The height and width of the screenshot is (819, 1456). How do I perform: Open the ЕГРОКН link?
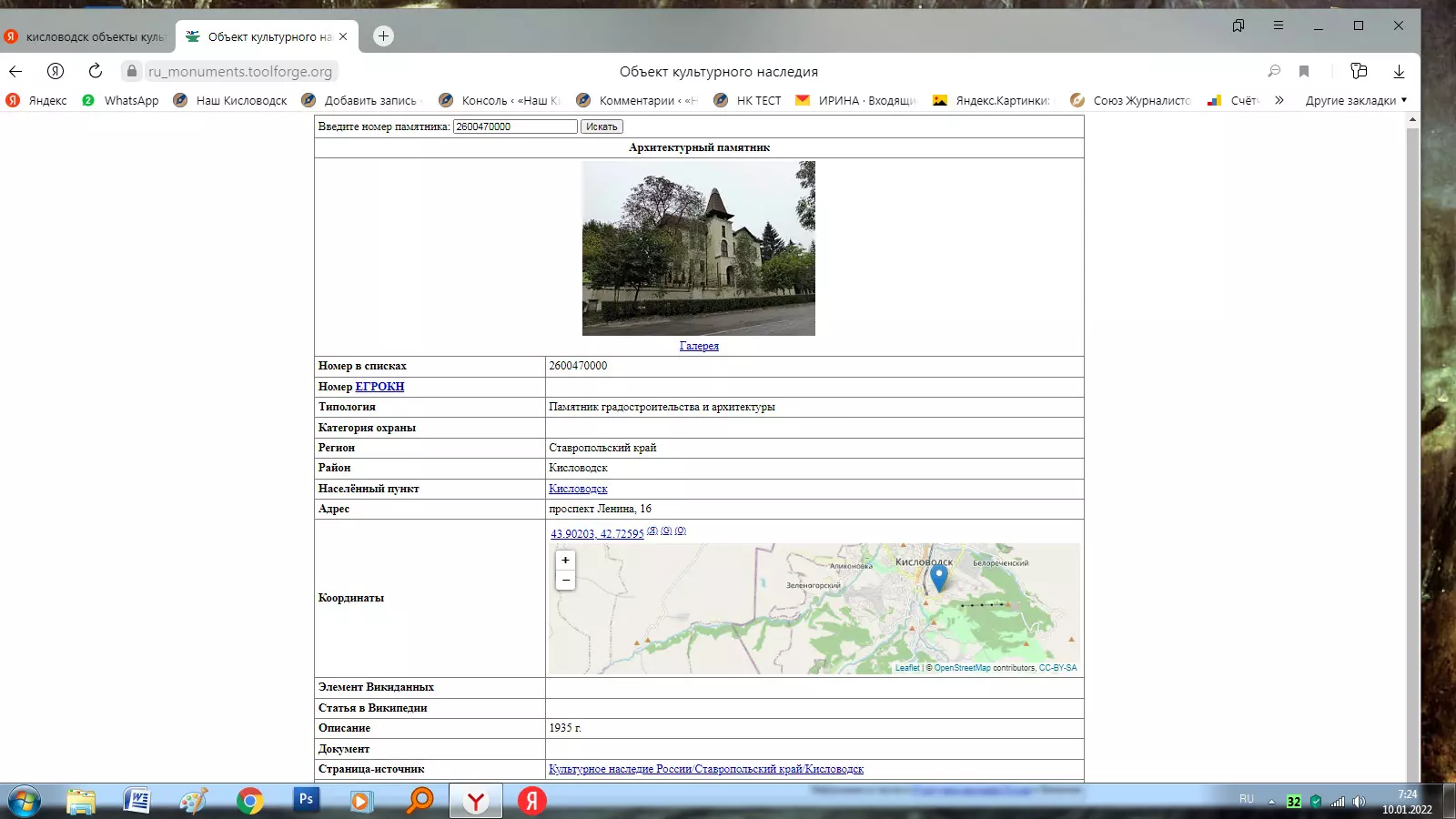tap(379, 387)
